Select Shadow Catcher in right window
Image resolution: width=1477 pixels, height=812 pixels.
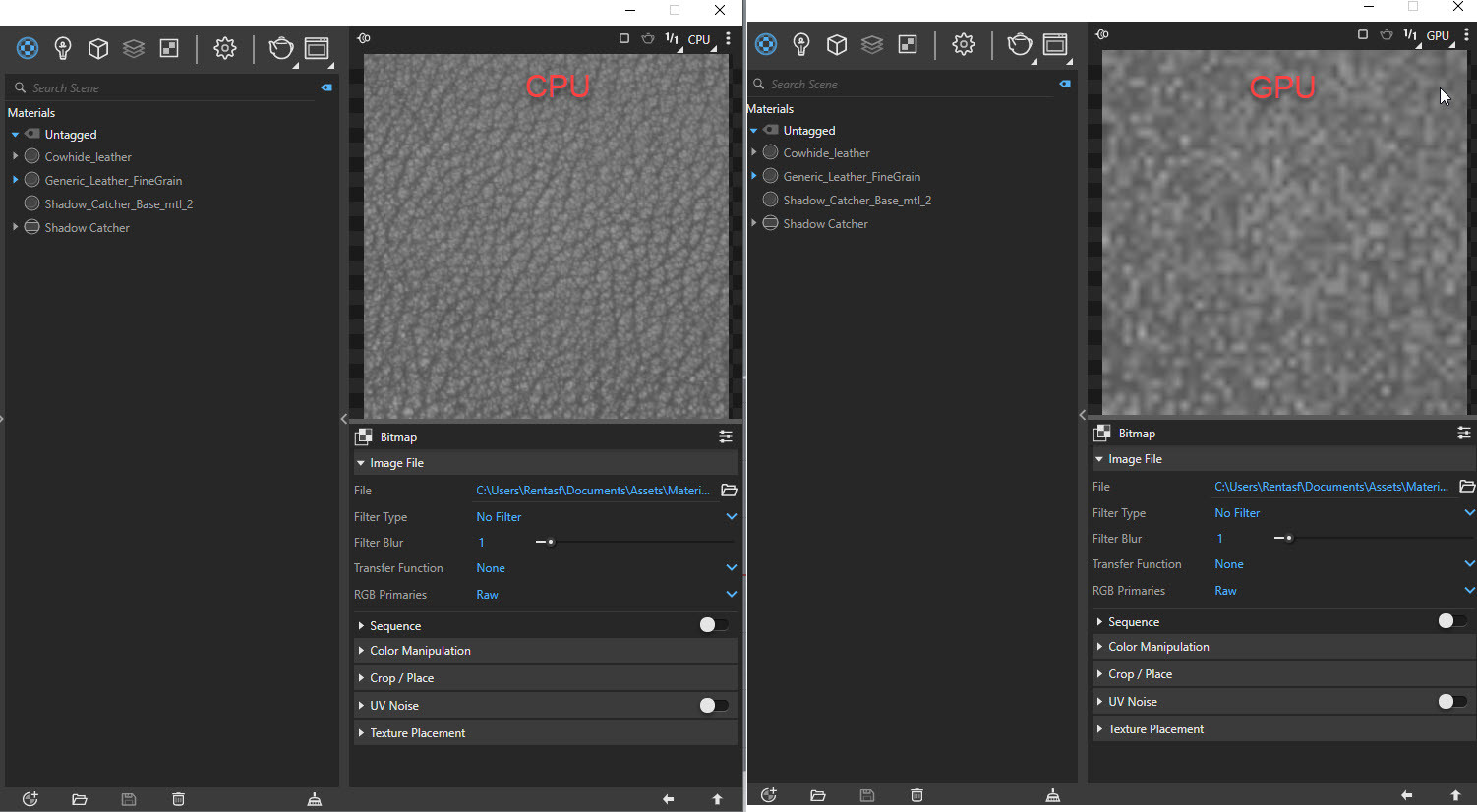tap(825, 223)
